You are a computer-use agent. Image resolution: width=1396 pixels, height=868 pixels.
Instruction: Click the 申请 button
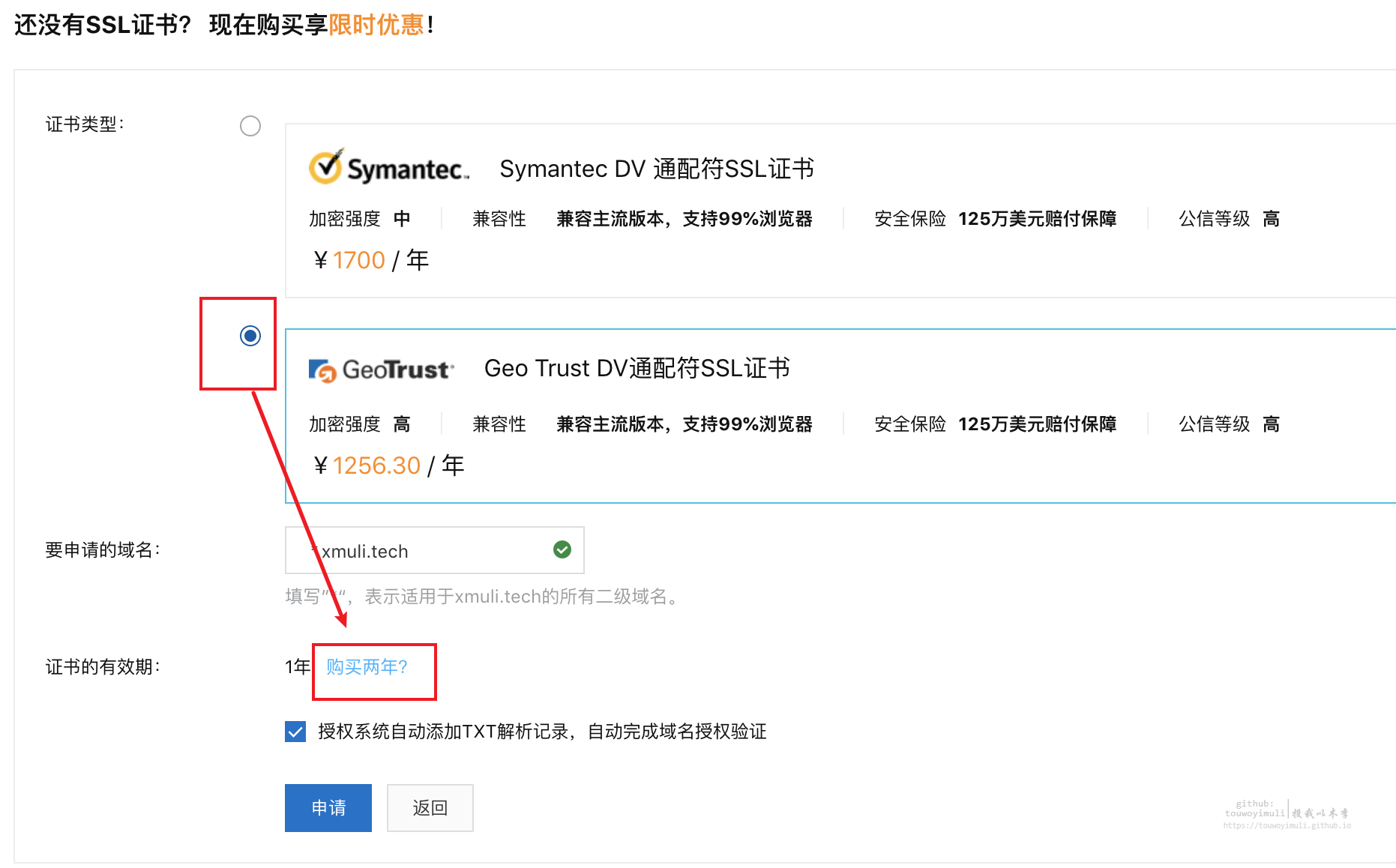pos(328,808)
